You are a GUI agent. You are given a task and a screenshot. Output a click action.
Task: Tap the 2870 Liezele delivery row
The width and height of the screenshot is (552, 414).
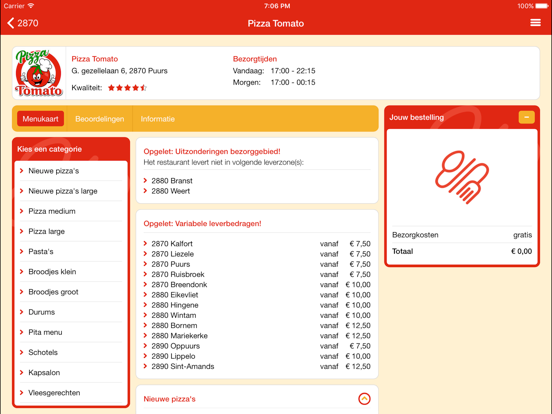257,254
